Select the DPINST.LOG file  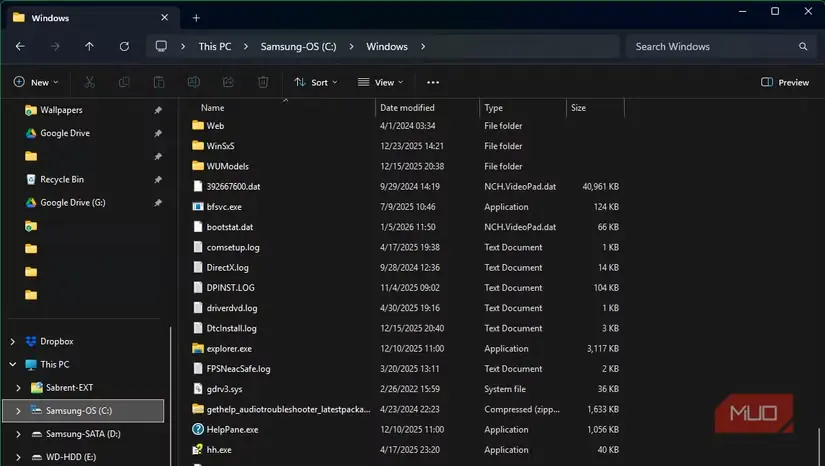pos(230,288)
